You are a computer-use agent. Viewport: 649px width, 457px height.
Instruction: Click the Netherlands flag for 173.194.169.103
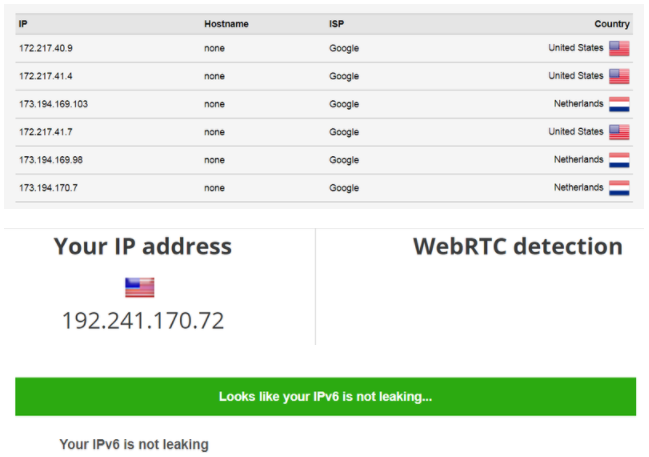619,104
